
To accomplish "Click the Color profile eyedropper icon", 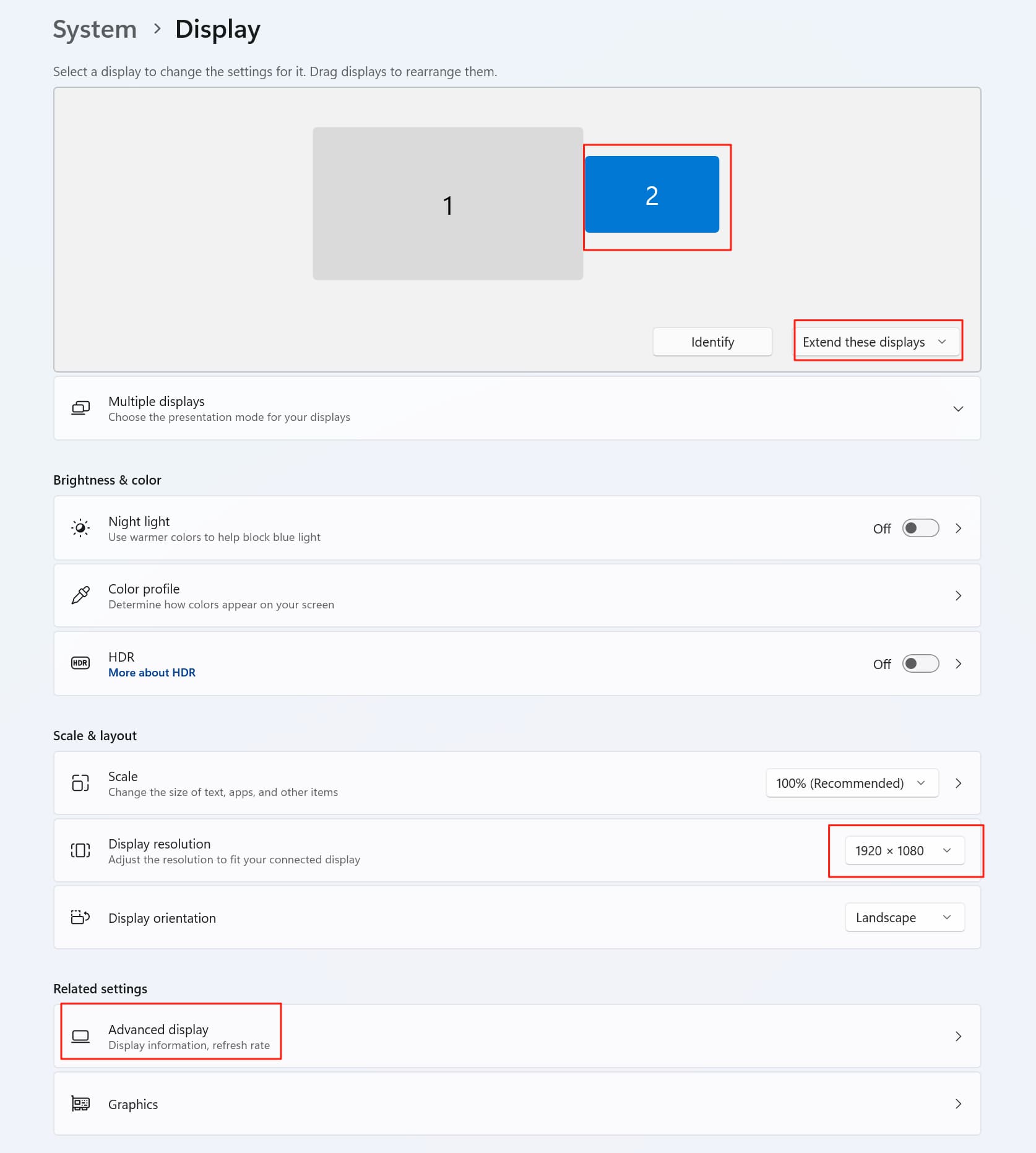I will pyautogui.click(x=80, y=595).
